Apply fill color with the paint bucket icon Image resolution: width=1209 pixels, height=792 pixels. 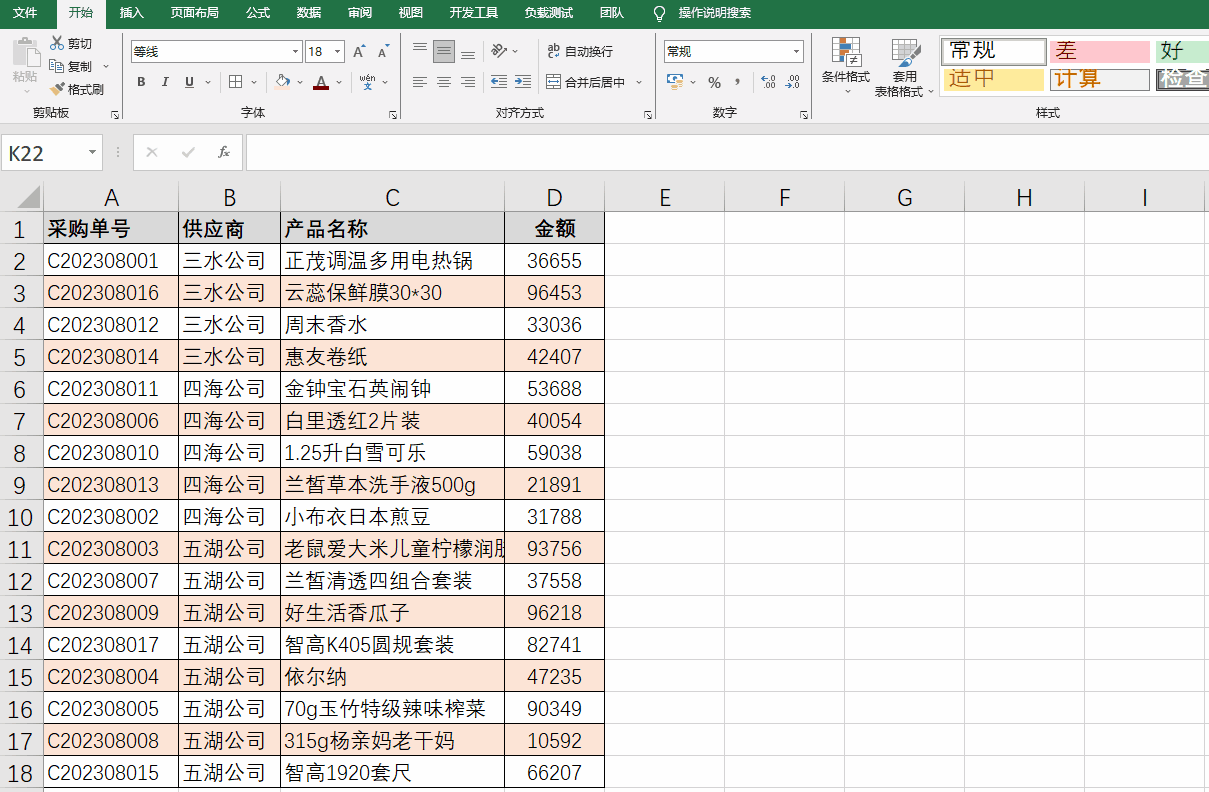tap(282, 82)
